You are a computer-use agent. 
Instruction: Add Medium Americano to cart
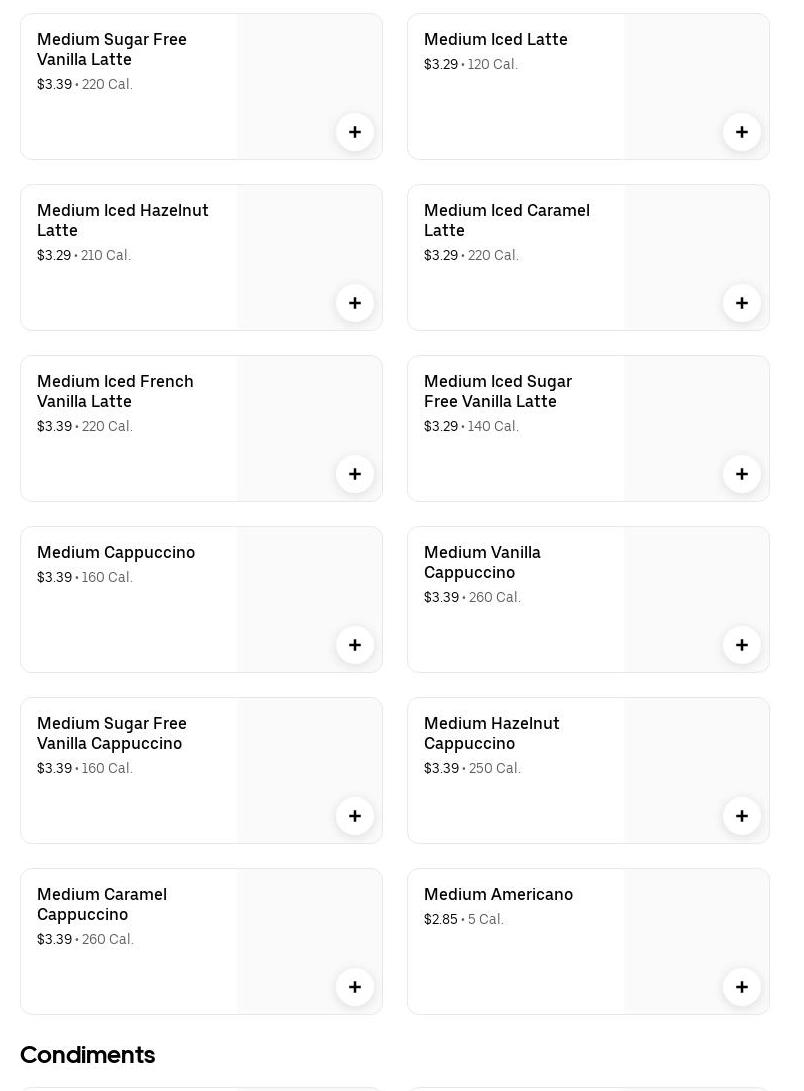click(742, 987)
